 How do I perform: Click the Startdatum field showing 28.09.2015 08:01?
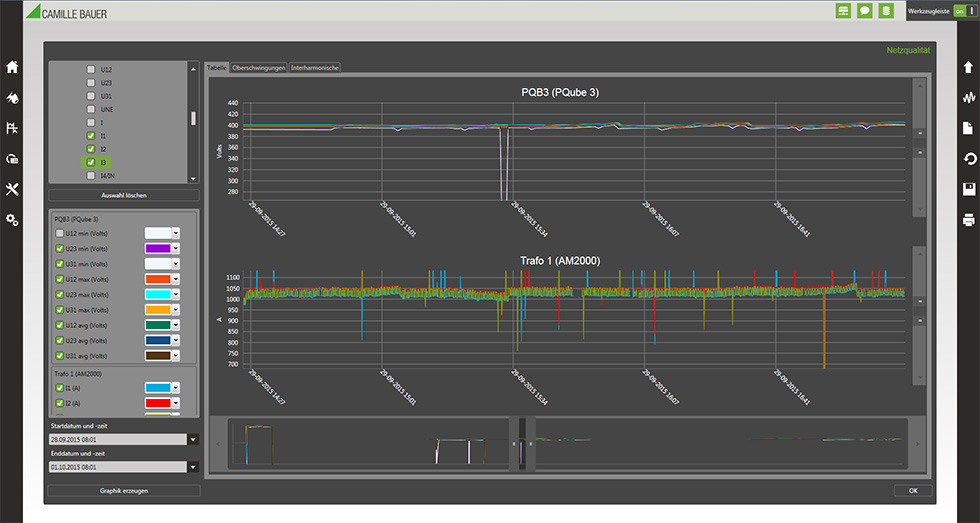click(x=118, y=440)
